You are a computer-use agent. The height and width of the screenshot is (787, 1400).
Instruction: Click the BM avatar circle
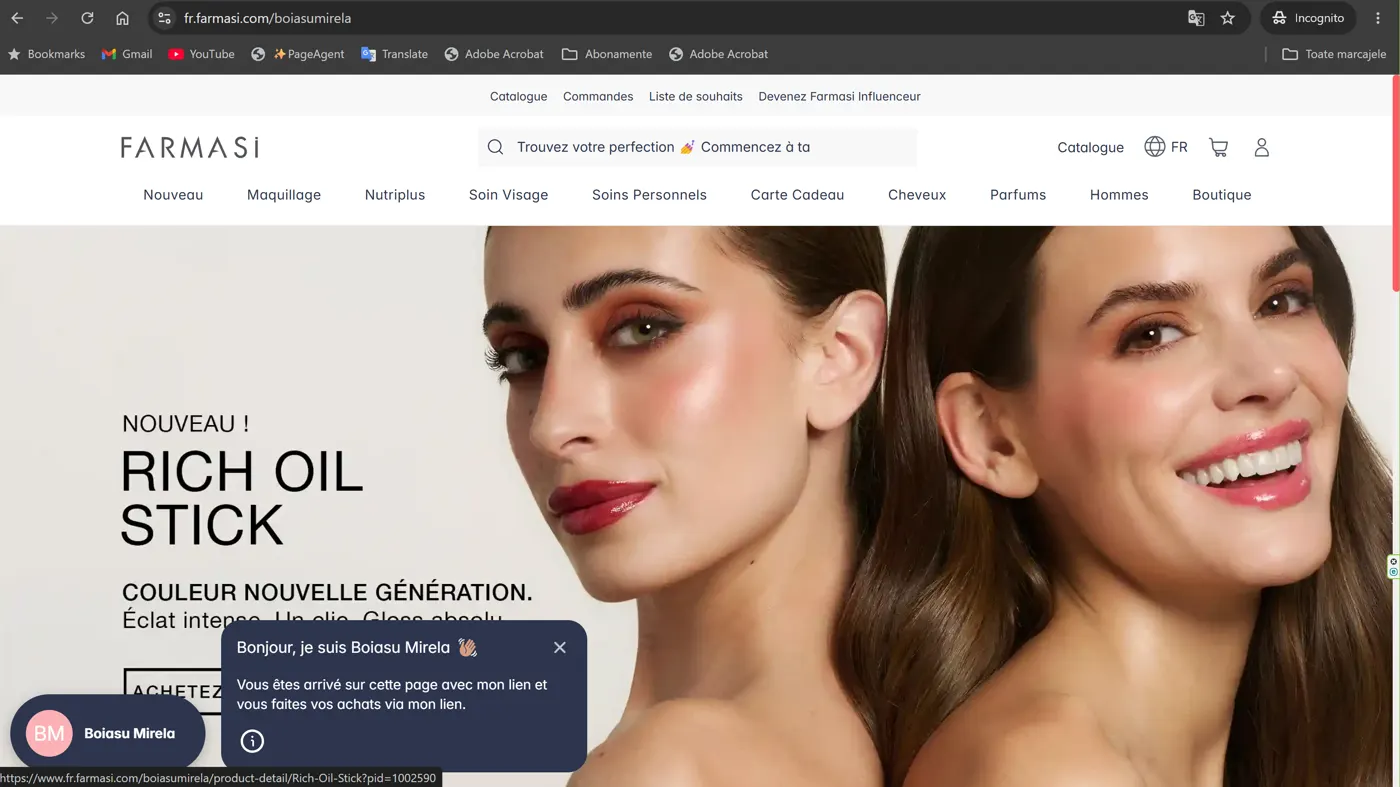49,733
